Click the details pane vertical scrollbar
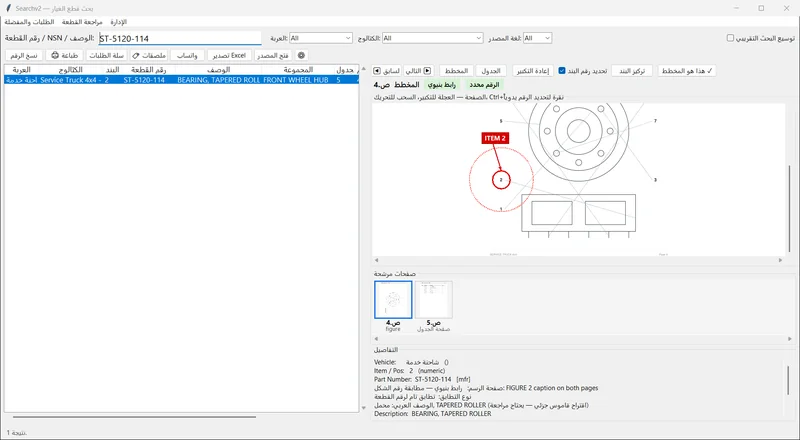The image size is (800, 440). (x=788, y=380)
